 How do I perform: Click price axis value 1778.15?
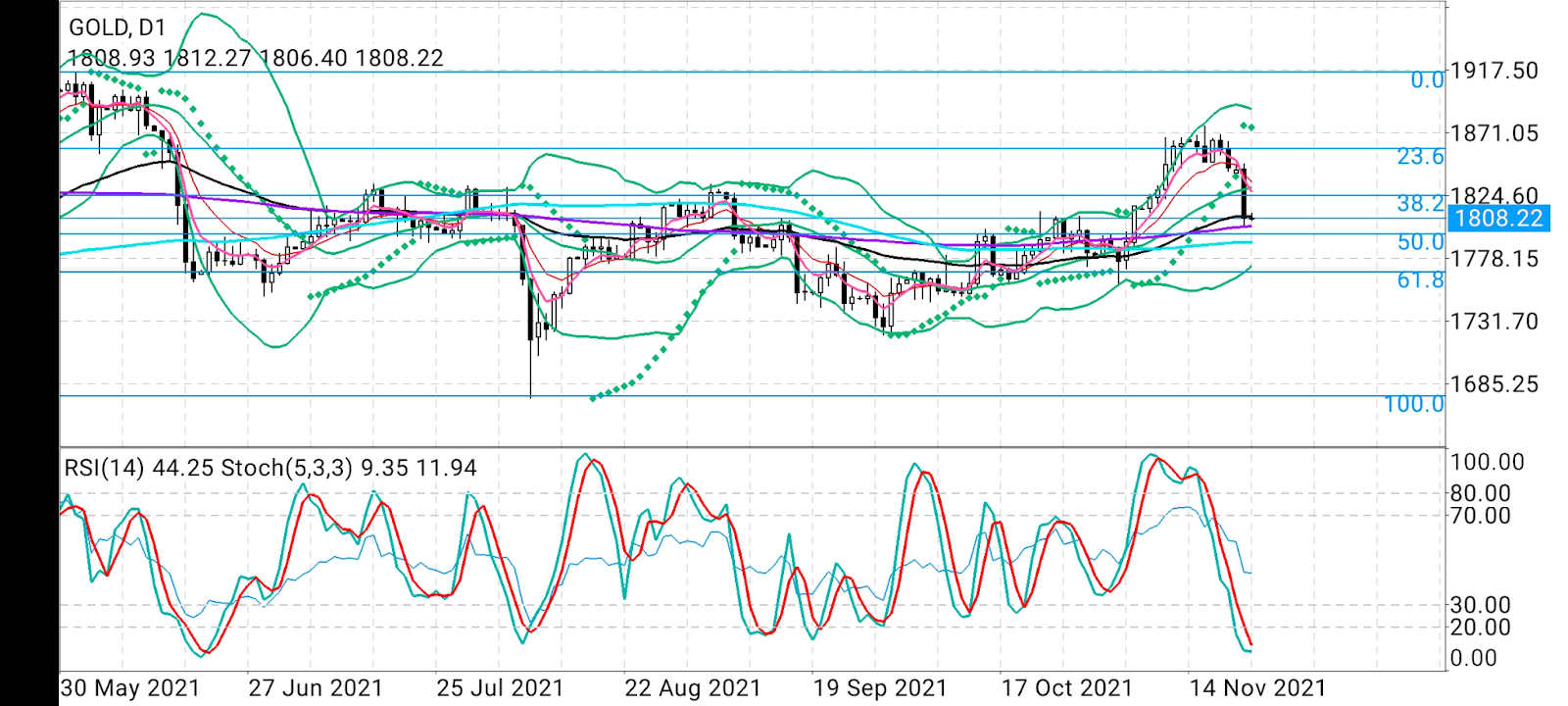point(1494,259)
